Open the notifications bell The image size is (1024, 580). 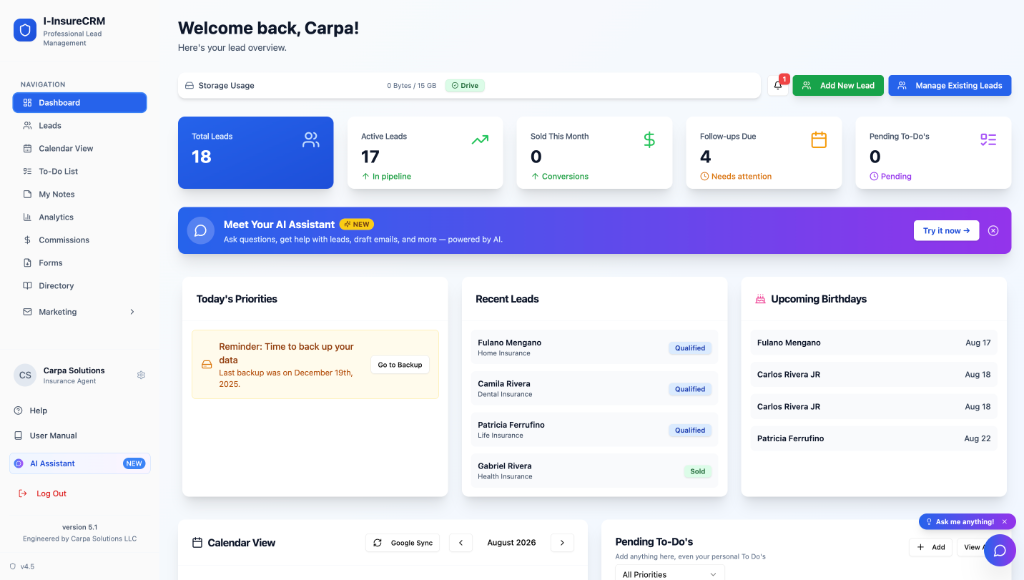pos(778,86)
